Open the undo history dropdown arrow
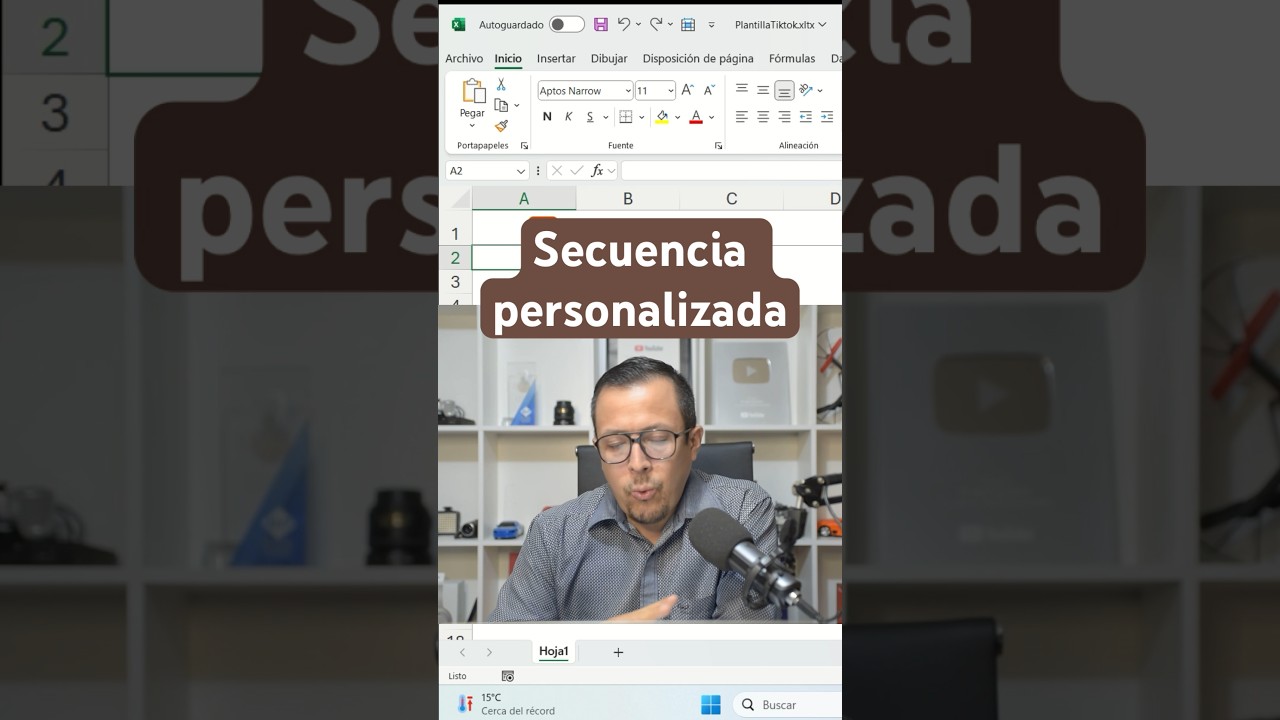This screenshot has height=720, width=1280. click(x=638, y=24)
